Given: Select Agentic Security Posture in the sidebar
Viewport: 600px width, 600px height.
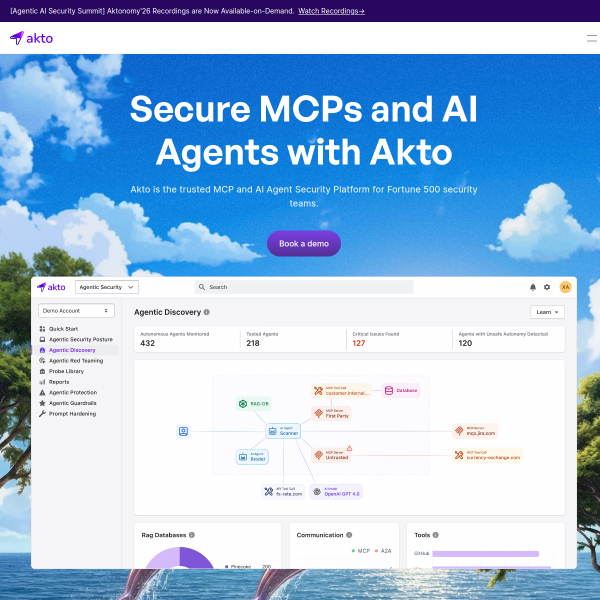Looking at the screenshot, I should click(x=81, y=339).
